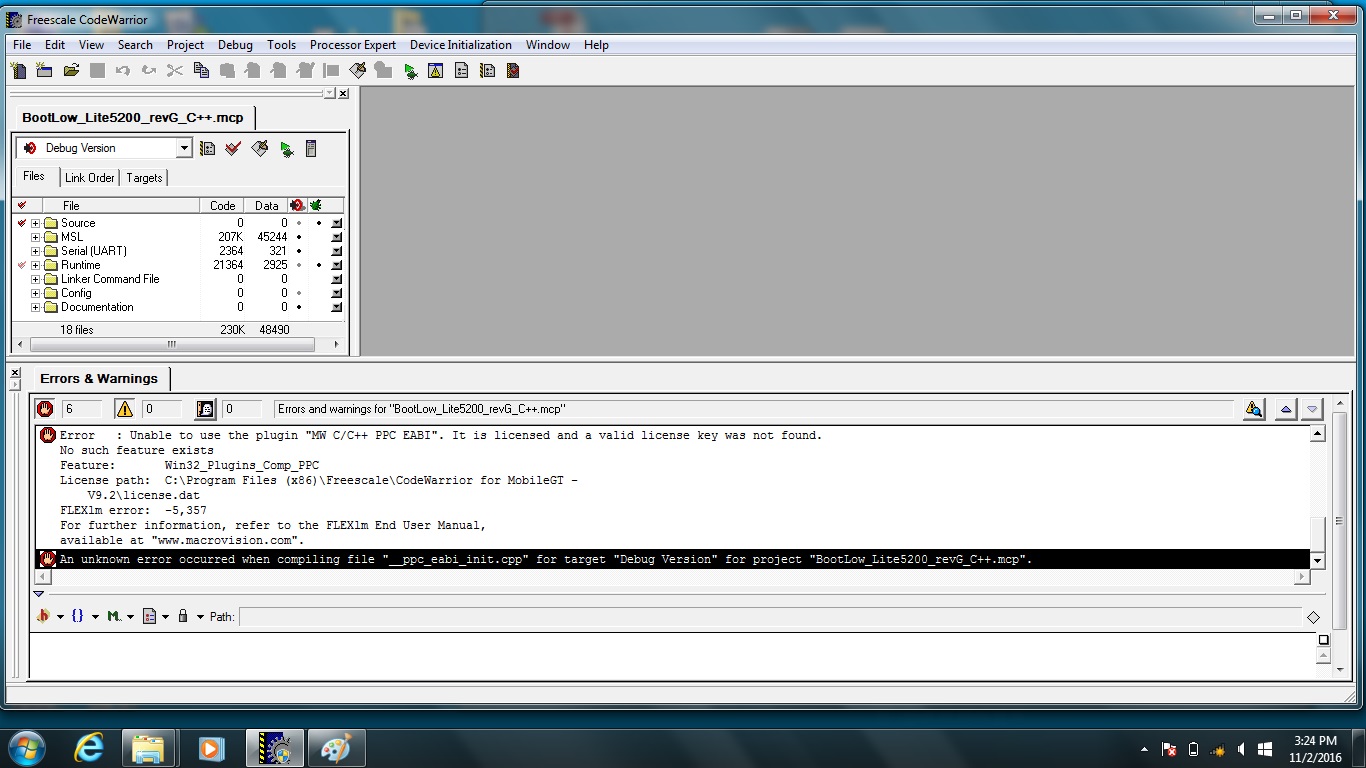
Task: Open the Errors & Warnings icon in toolbar
Action: 435,70
